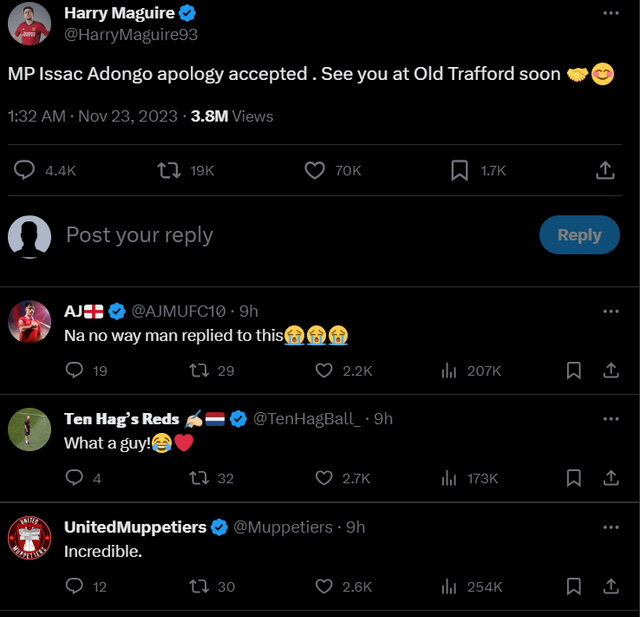Open the @TenHagBall_ profile link
Image resolution: width=640 pixels, height=617 pixels.
click(306, 419)
